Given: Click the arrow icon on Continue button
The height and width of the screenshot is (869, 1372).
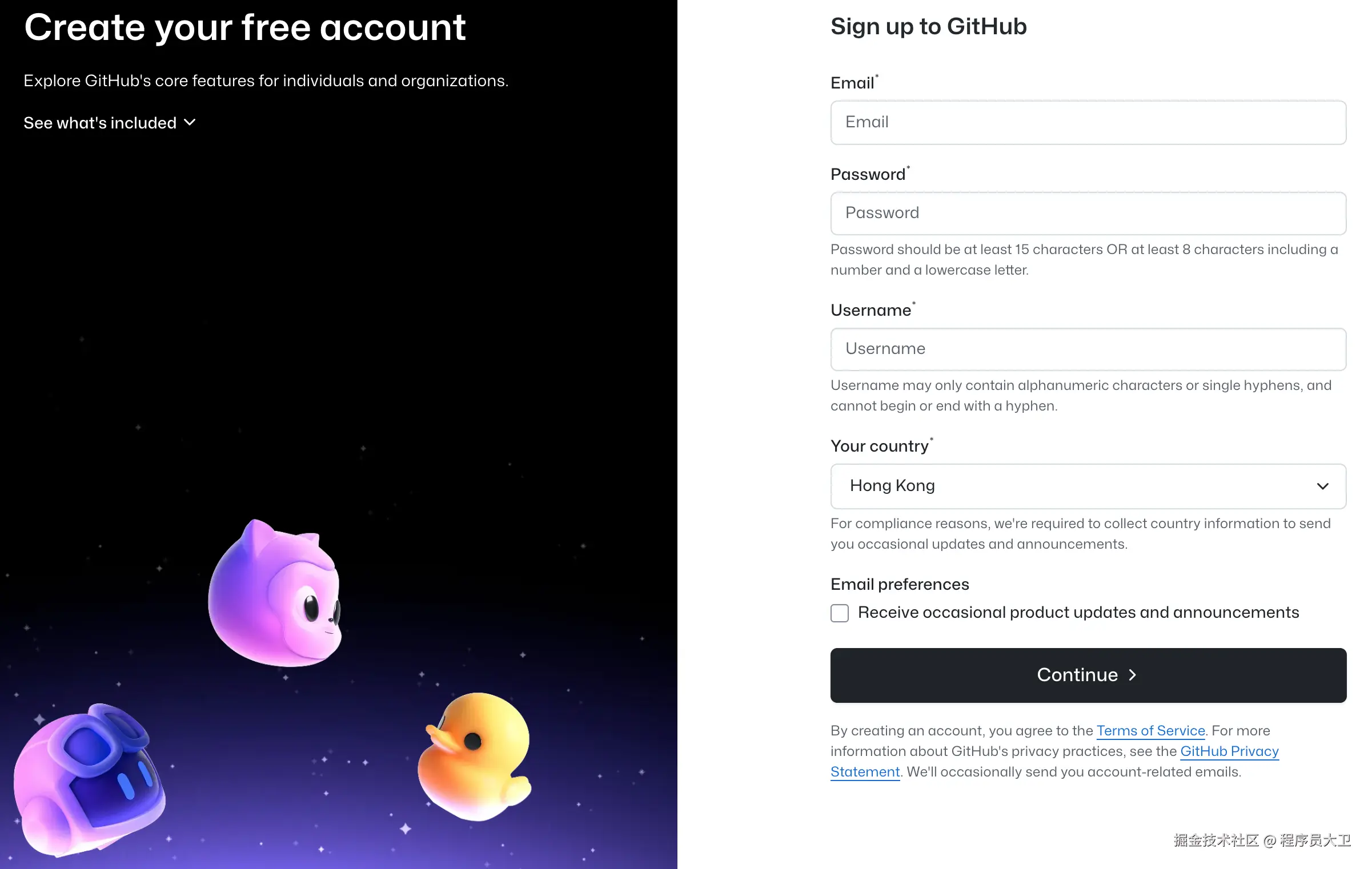Looking at the screenshot, I should click(x=1133, y=675).
